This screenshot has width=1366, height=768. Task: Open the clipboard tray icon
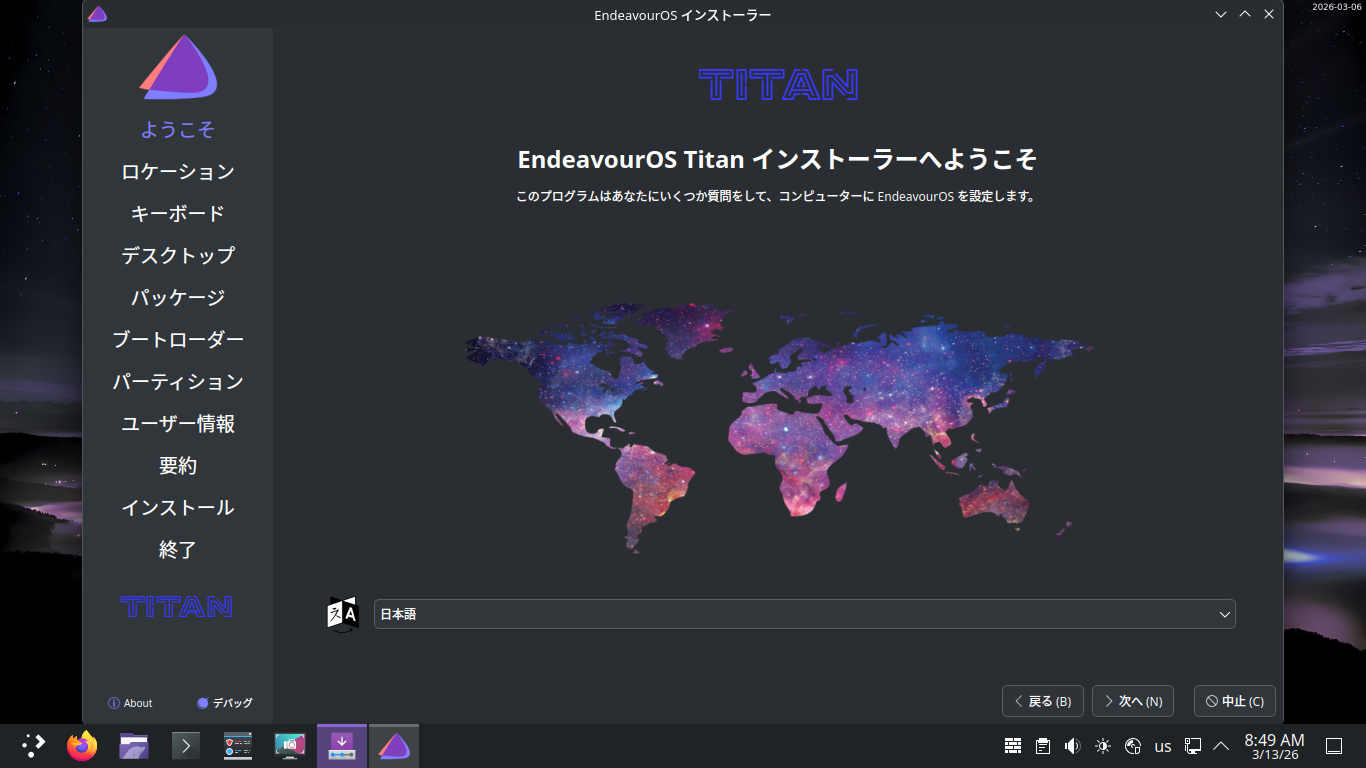tap(1043, 746)
